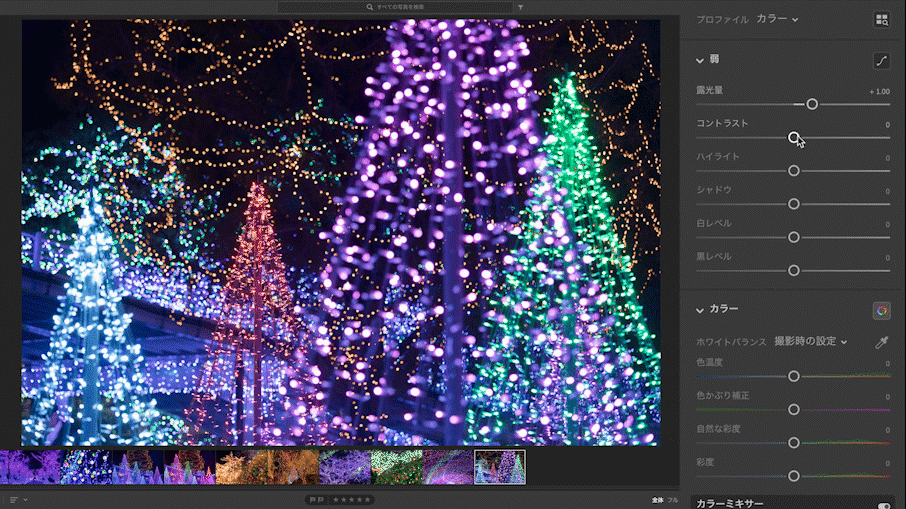Click the main Christmas lights photo
The height and width of the screenshot is (509, 906).
pyautogui.click(x=341, y=232)
